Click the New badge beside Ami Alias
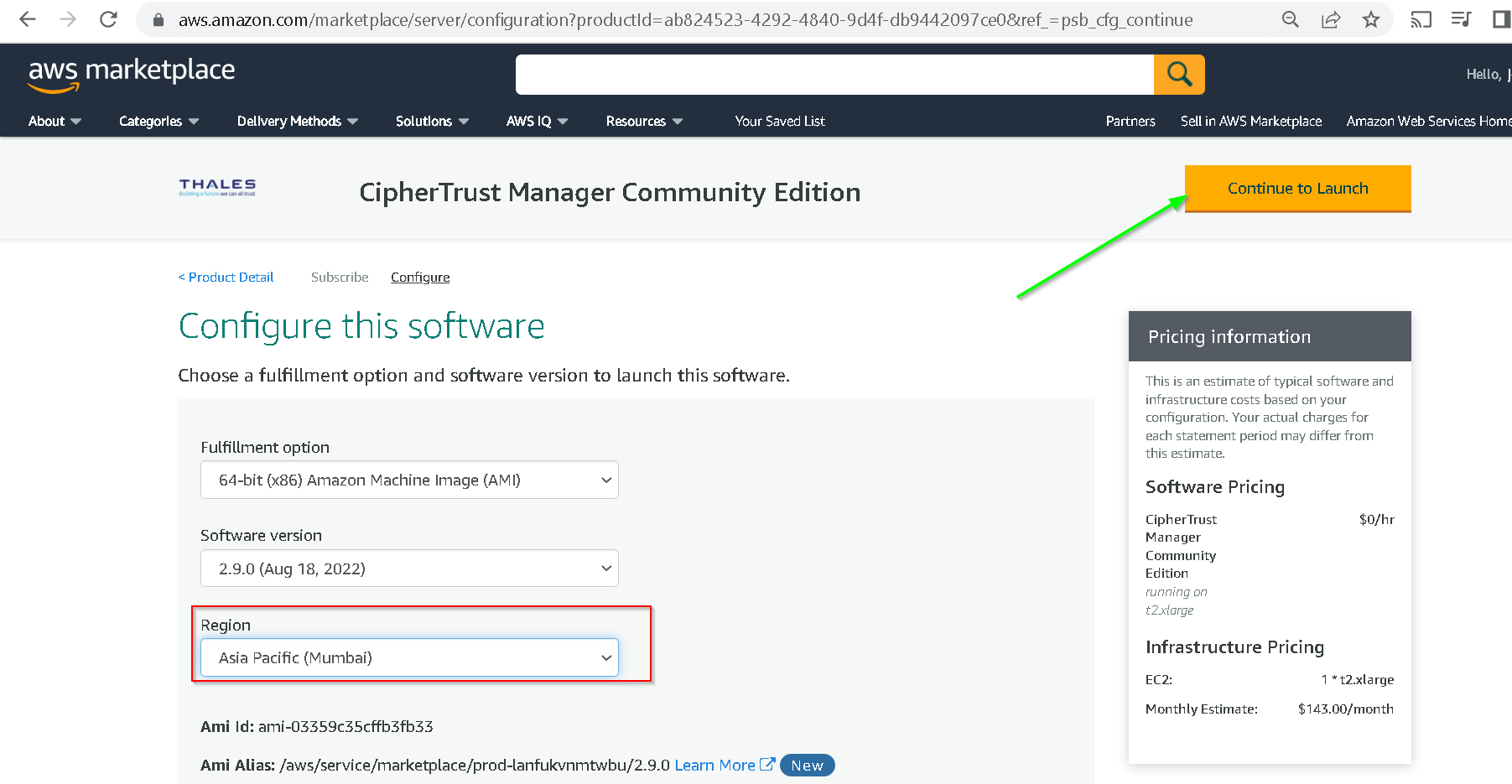 [807, 765]
